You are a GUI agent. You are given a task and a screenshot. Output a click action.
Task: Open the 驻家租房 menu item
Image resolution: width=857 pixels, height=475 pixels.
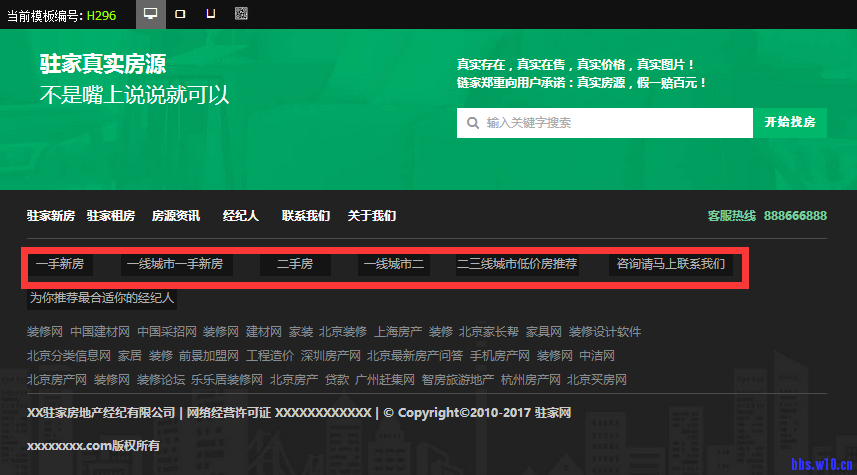pos(111,216)
